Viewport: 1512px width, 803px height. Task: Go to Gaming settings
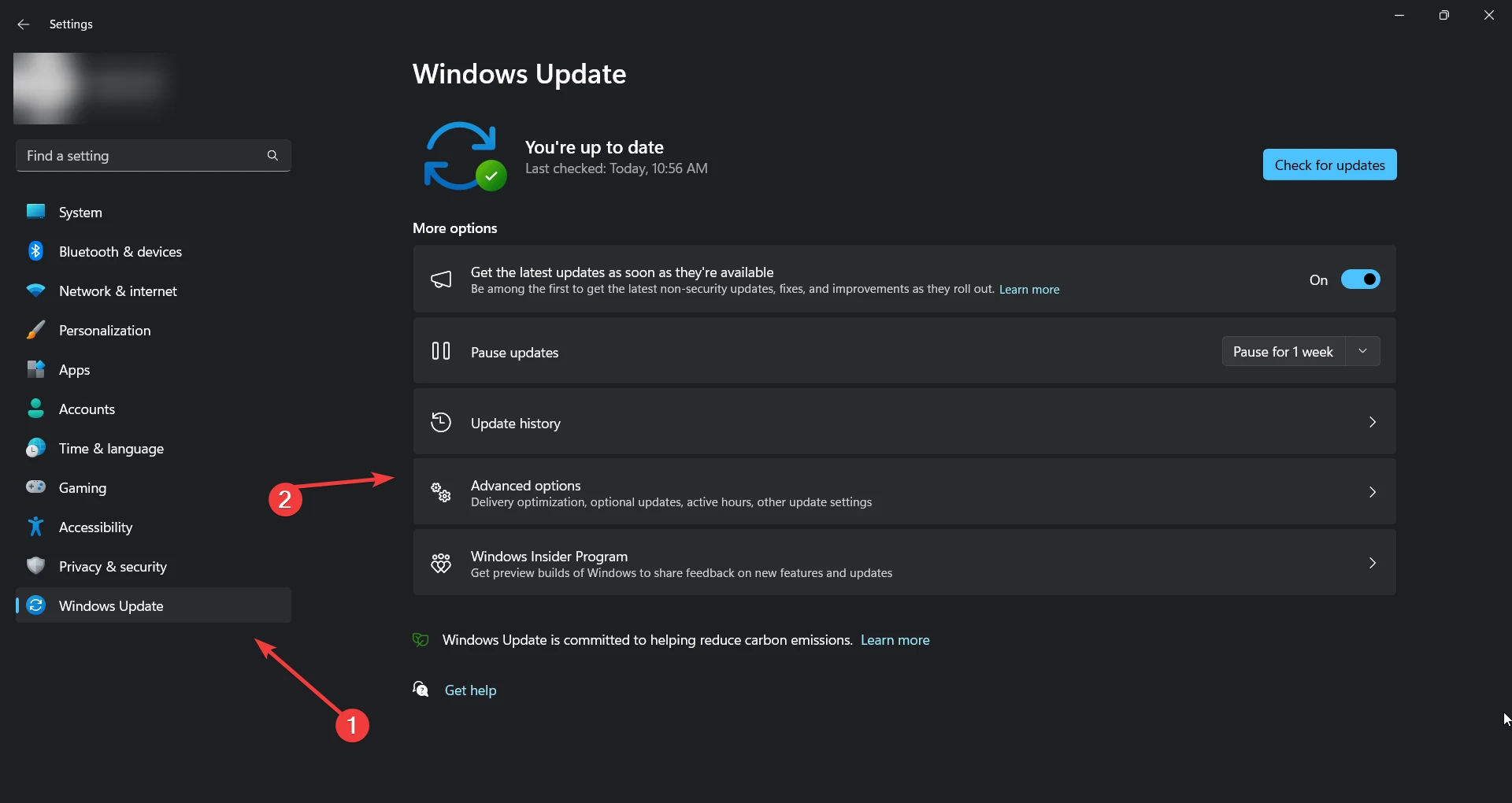coord(154,487)
